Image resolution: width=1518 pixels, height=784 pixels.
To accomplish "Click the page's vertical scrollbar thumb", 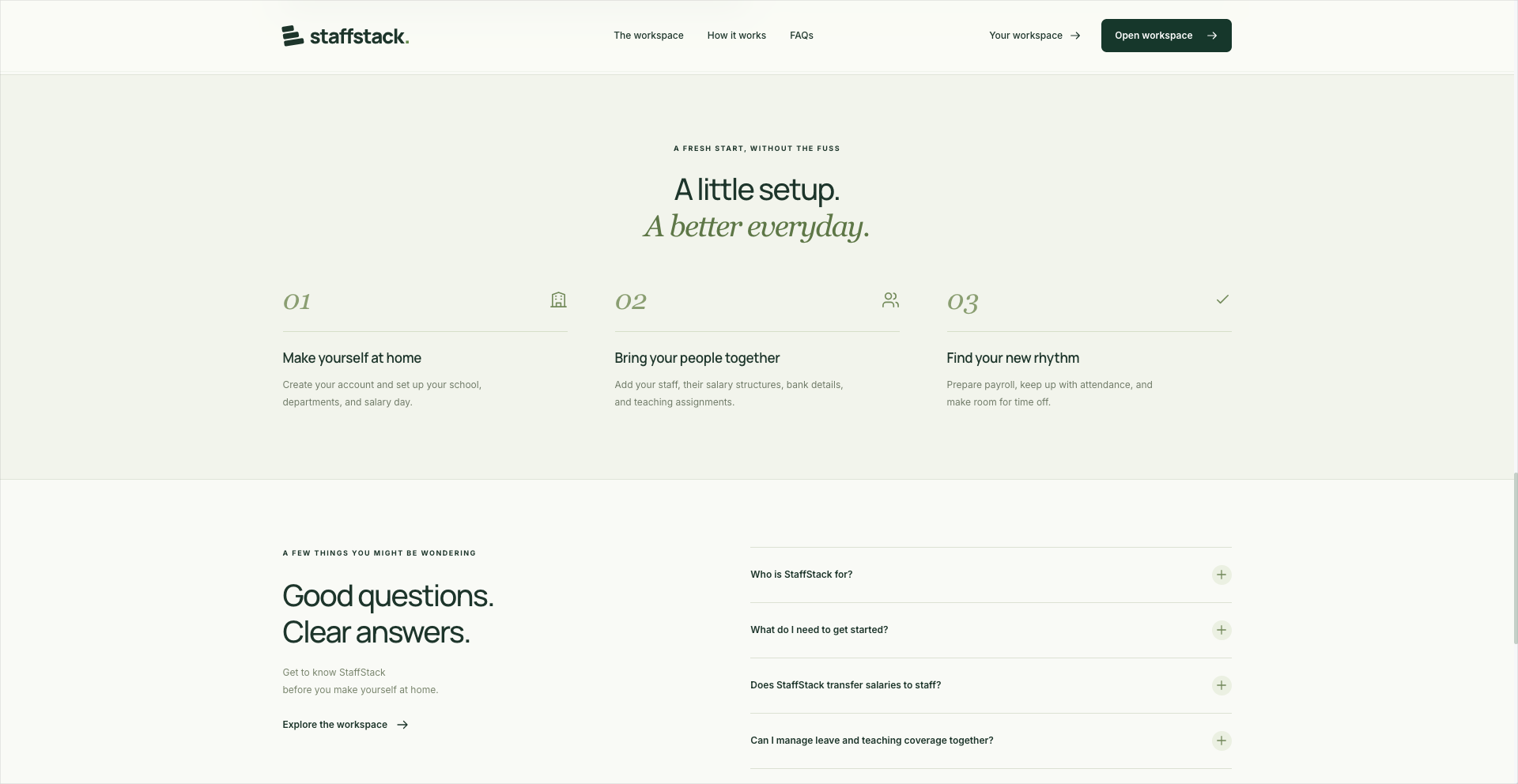I will [1515, 559].
